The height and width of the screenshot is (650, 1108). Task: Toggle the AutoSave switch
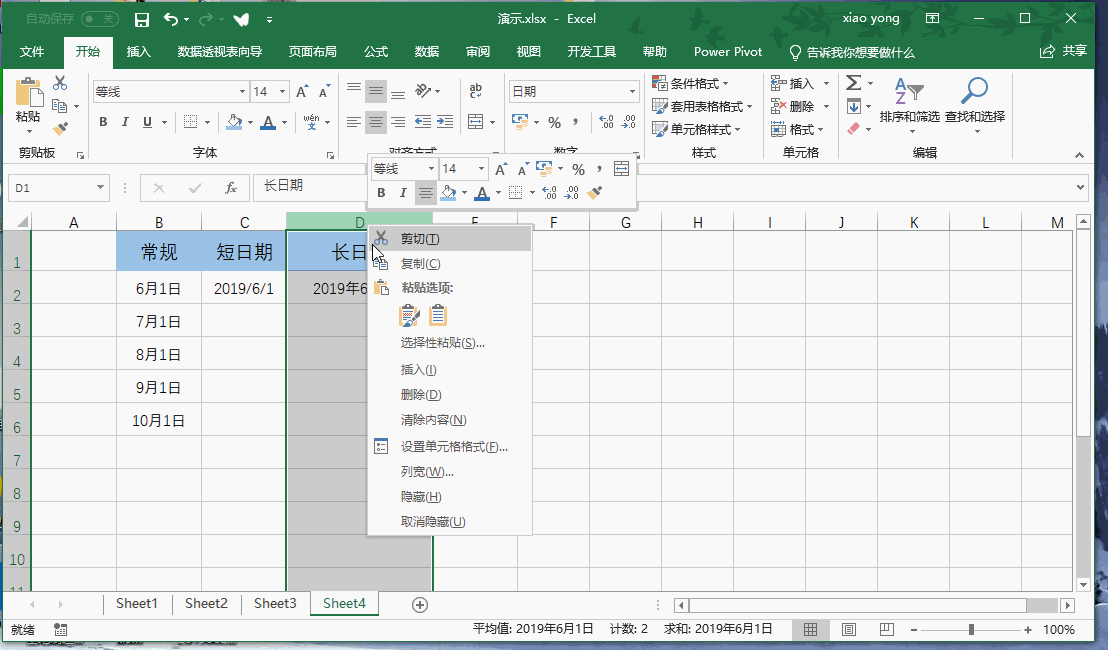pos(100,19)
